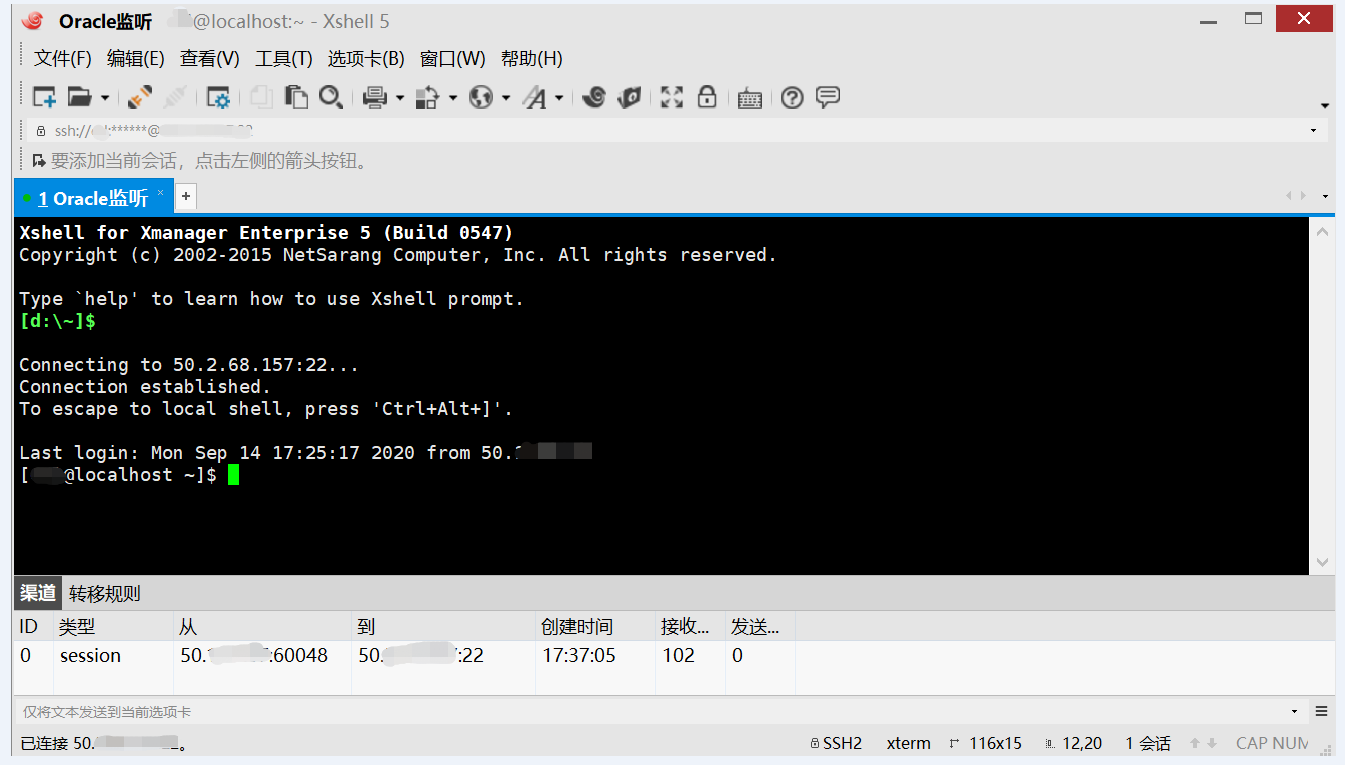This screenshot has height=765, width=1345.
Task: Click the xterm status bar label
Action: pos(908,743)
